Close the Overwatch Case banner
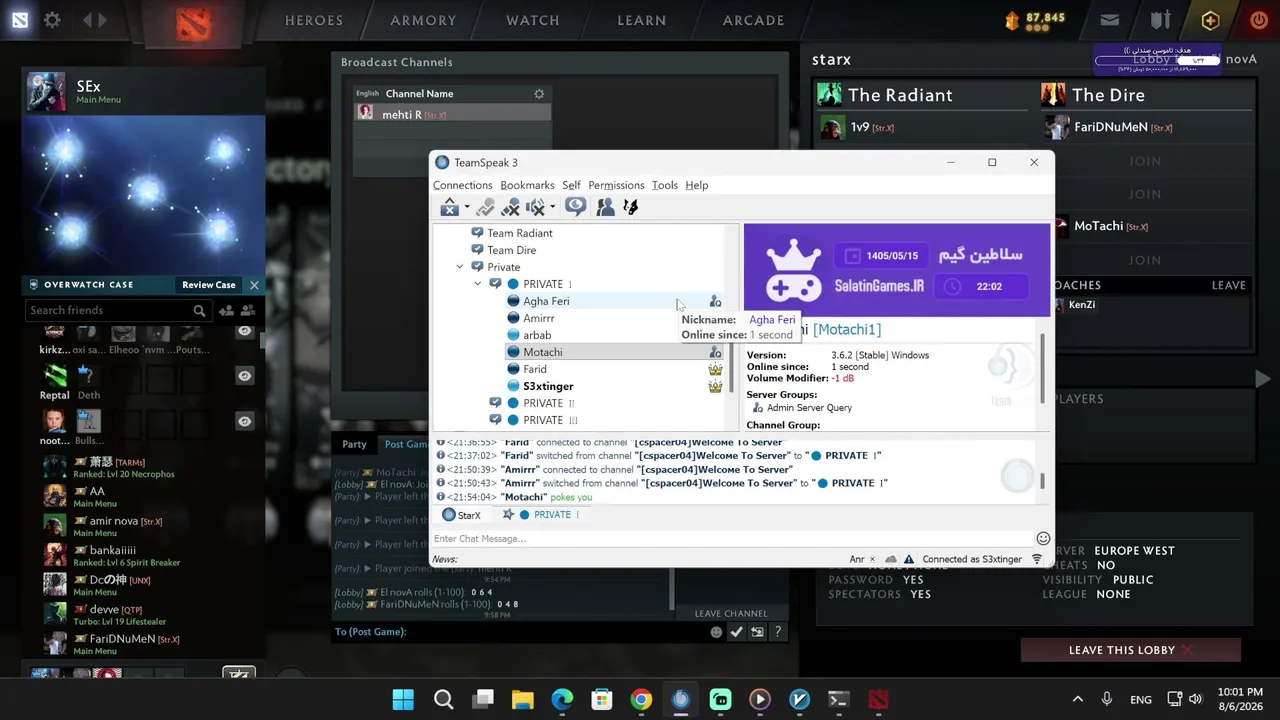The width and height of the screenshot is (1280, 720). tap(254, 285)
